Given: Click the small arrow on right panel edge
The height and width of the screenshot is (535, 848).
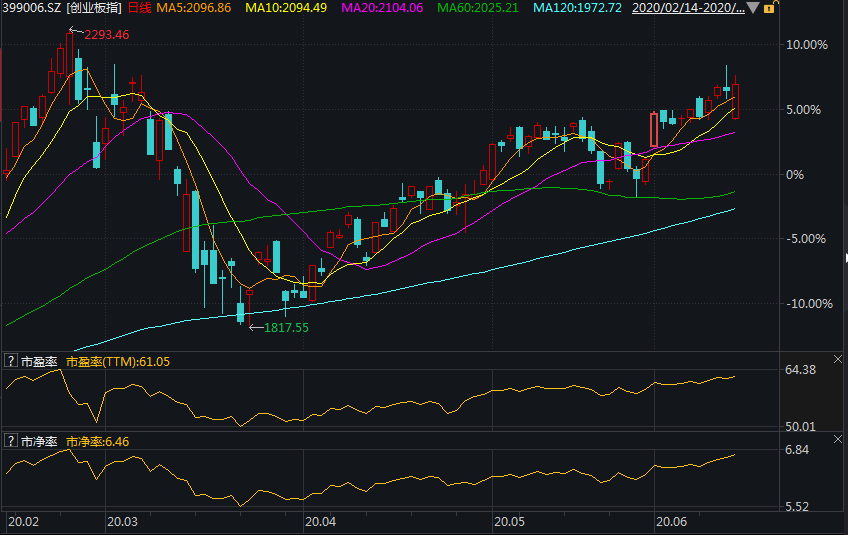Looking at the screenshot, I should [x=844, y=257].
